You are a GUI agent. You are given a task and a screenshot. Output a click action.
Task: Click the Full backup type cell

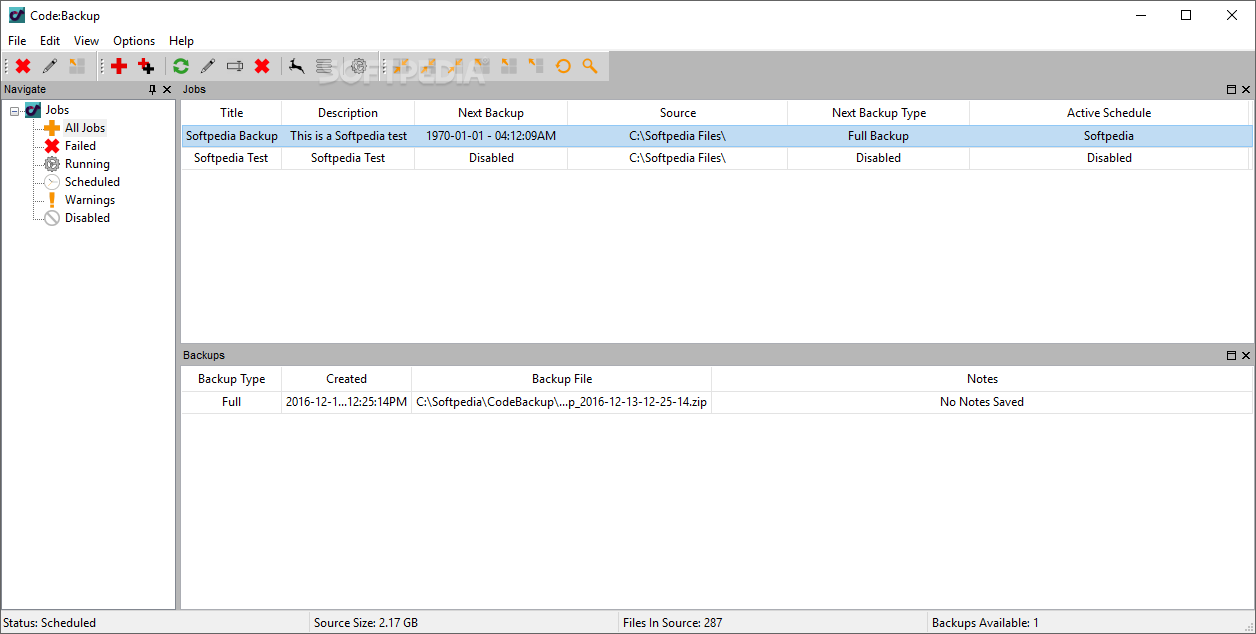click(231, 402)
